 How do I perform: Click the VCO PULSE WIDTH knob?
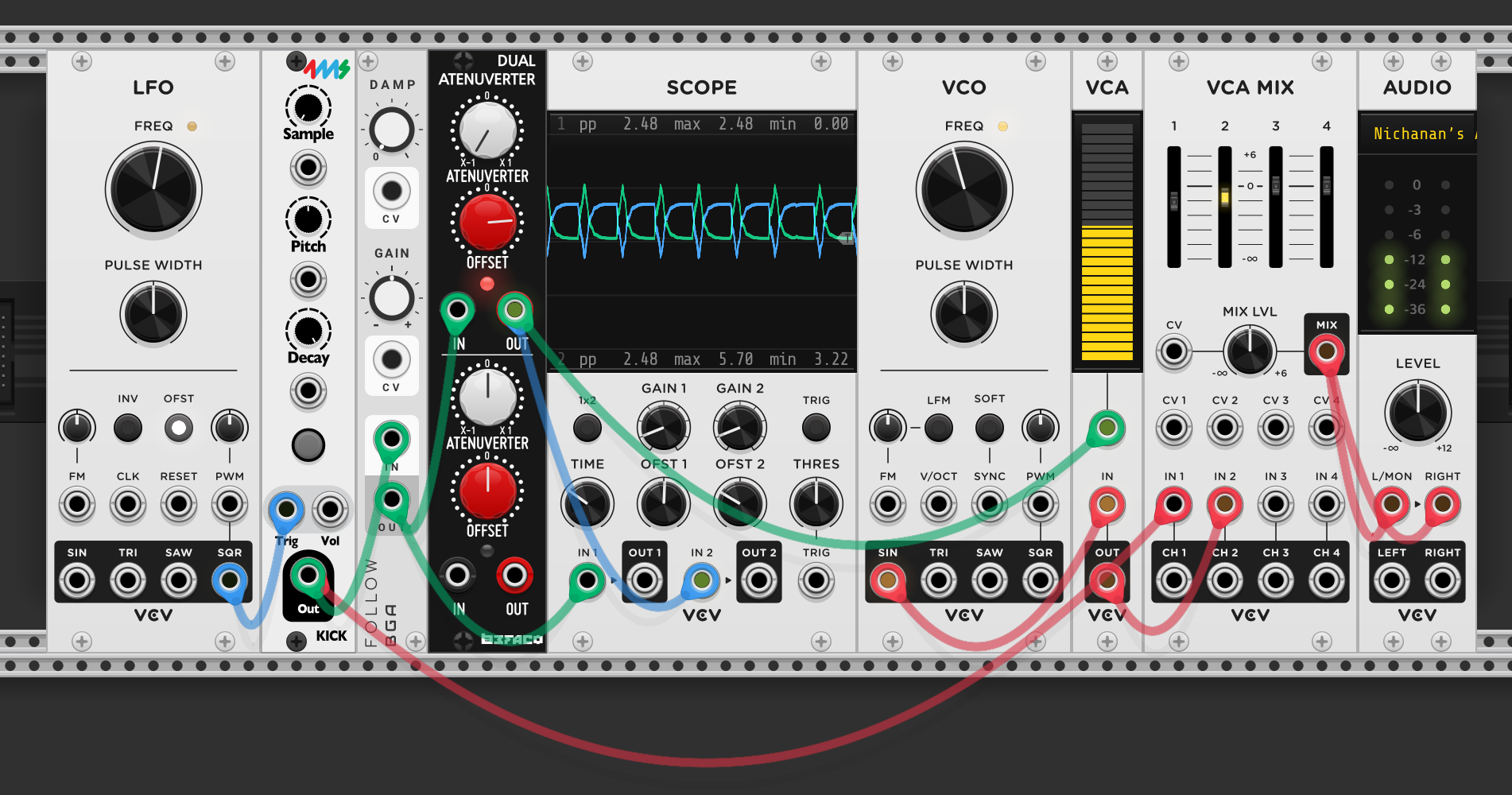964,314
